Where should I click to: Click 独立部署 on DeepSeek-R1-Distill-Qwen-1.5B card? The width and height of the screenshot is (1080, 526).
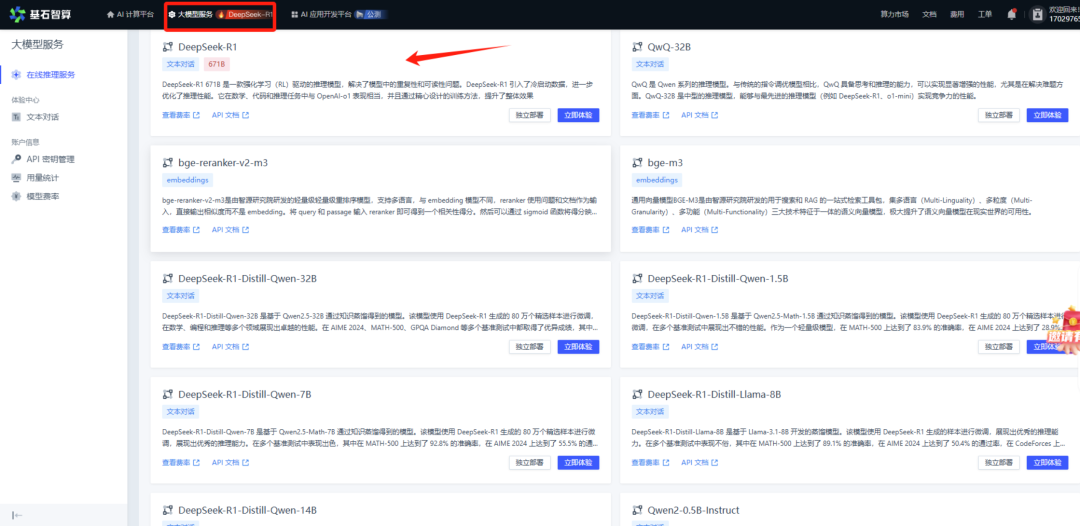click(x=999, y=346)
